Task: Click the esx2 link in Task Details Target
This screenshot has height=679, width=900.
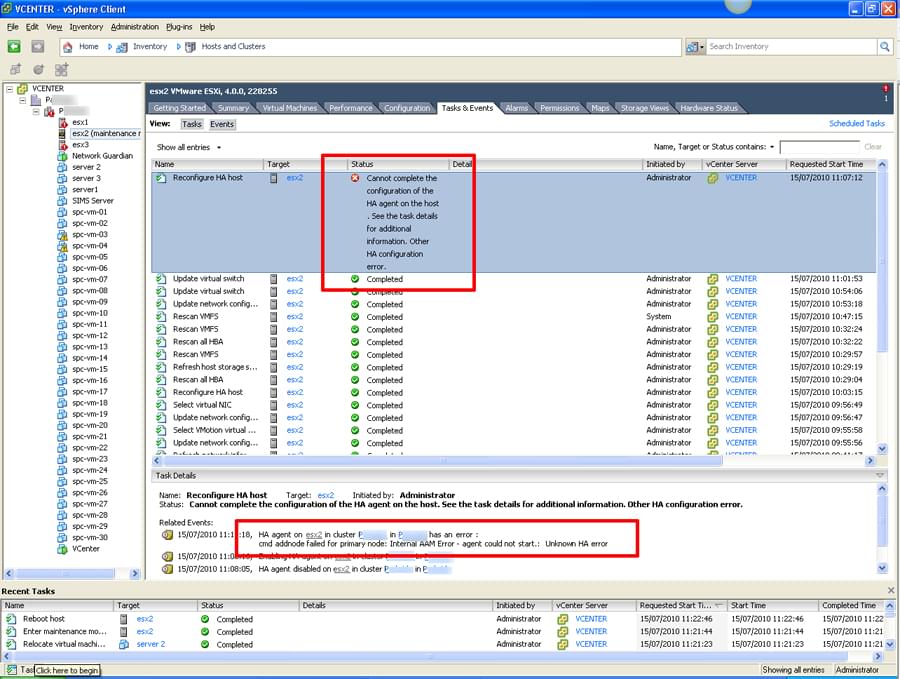Action: (325, 495)
